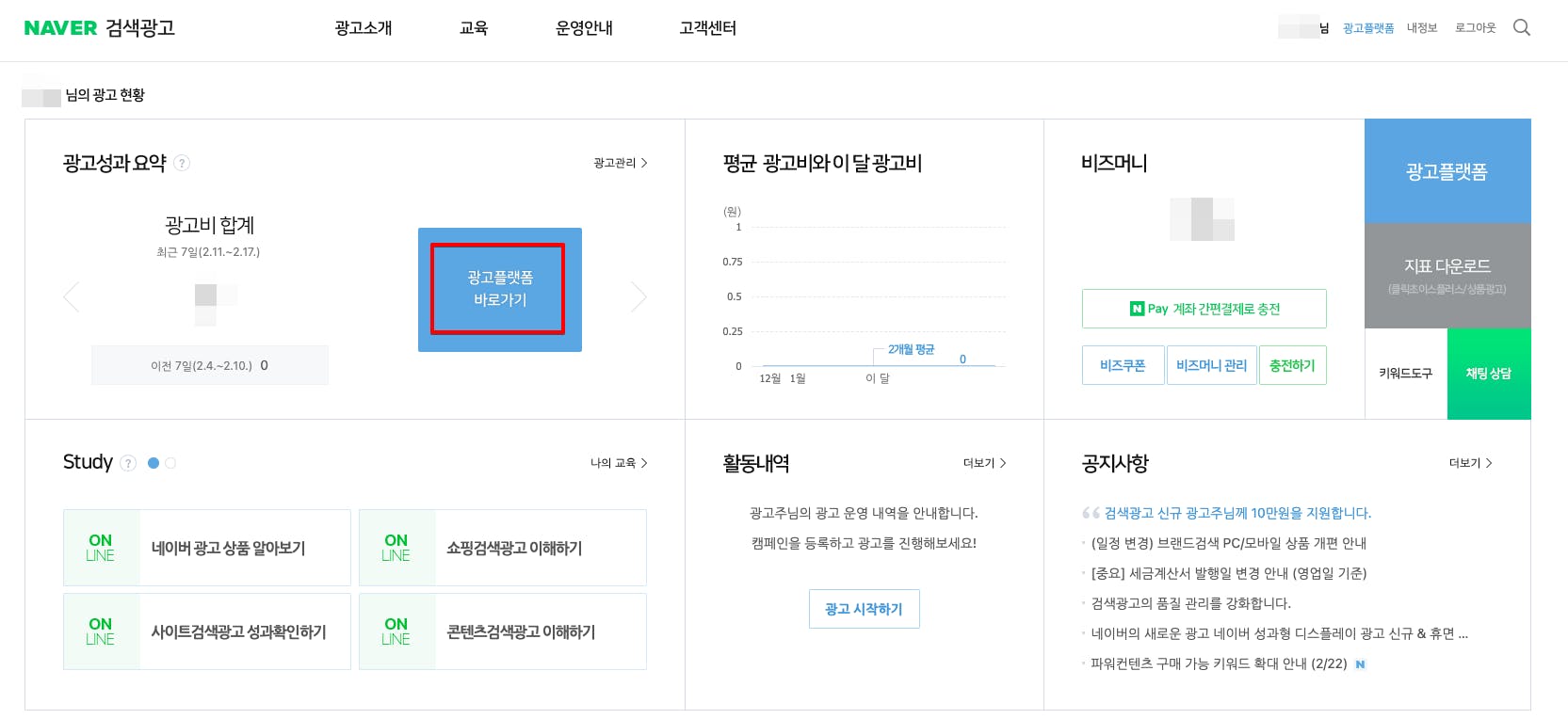This screenshot has width=1568, height=719.
Task: Click the search magnifier icon in the header
Action: coord(1521,27)
